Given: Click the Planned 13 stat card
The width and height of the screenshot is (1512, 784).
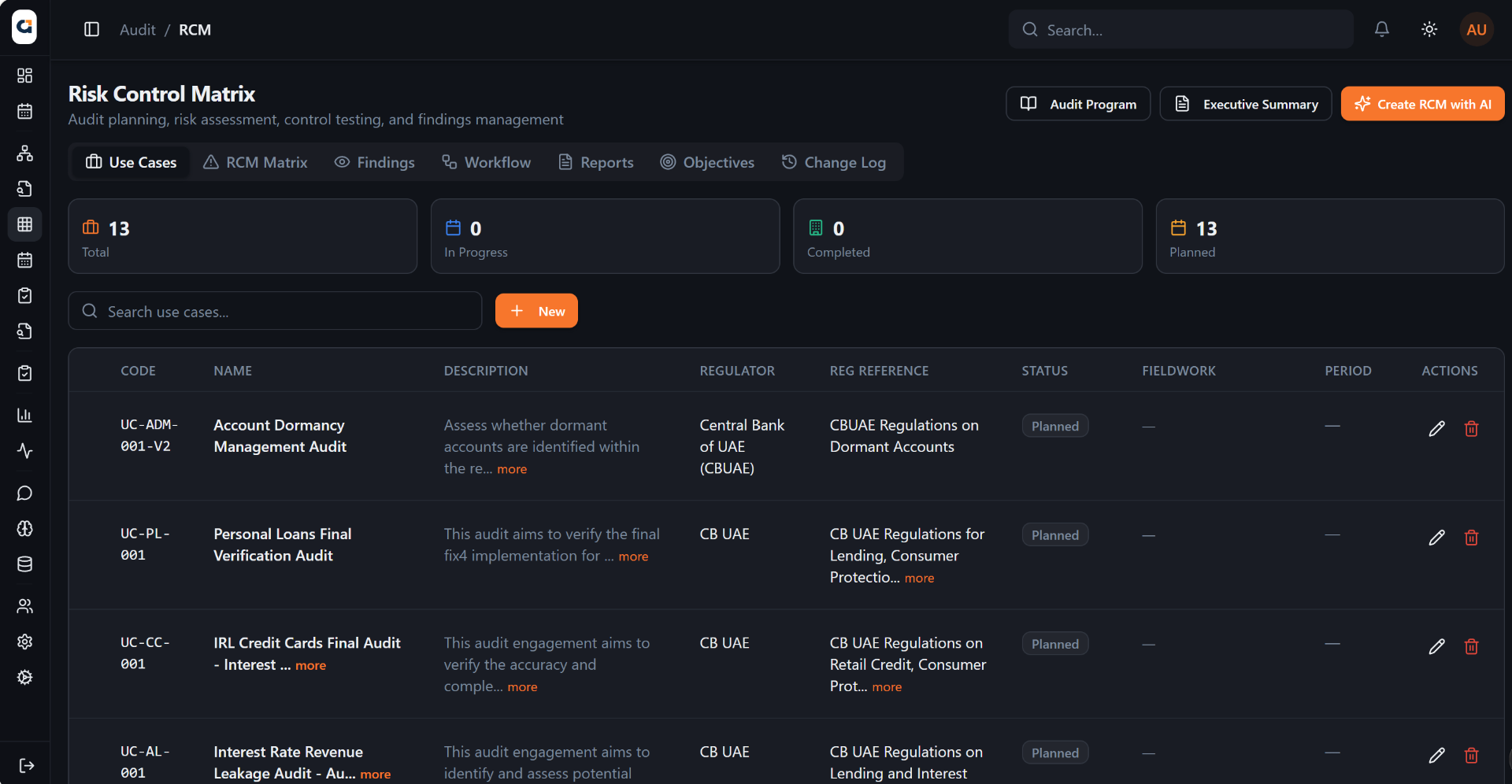Looking at the screenshot, I should pos(1330,236).
